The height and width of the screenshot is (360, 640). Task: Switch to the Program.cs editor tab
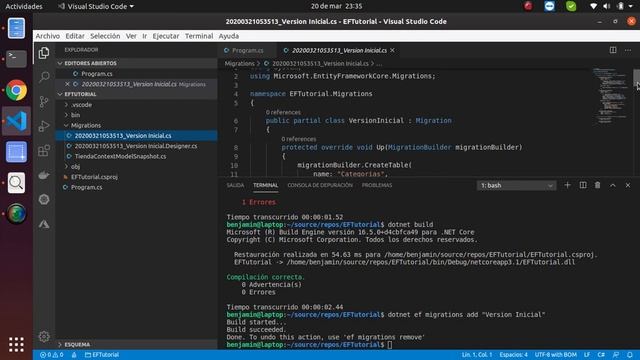click(247, 50)
